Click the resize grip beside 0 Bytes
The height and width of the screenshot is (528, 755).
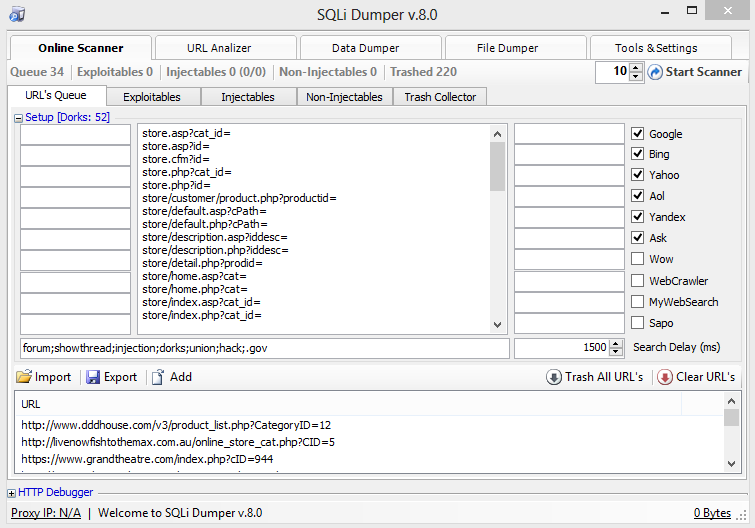[x=742, y=515]
